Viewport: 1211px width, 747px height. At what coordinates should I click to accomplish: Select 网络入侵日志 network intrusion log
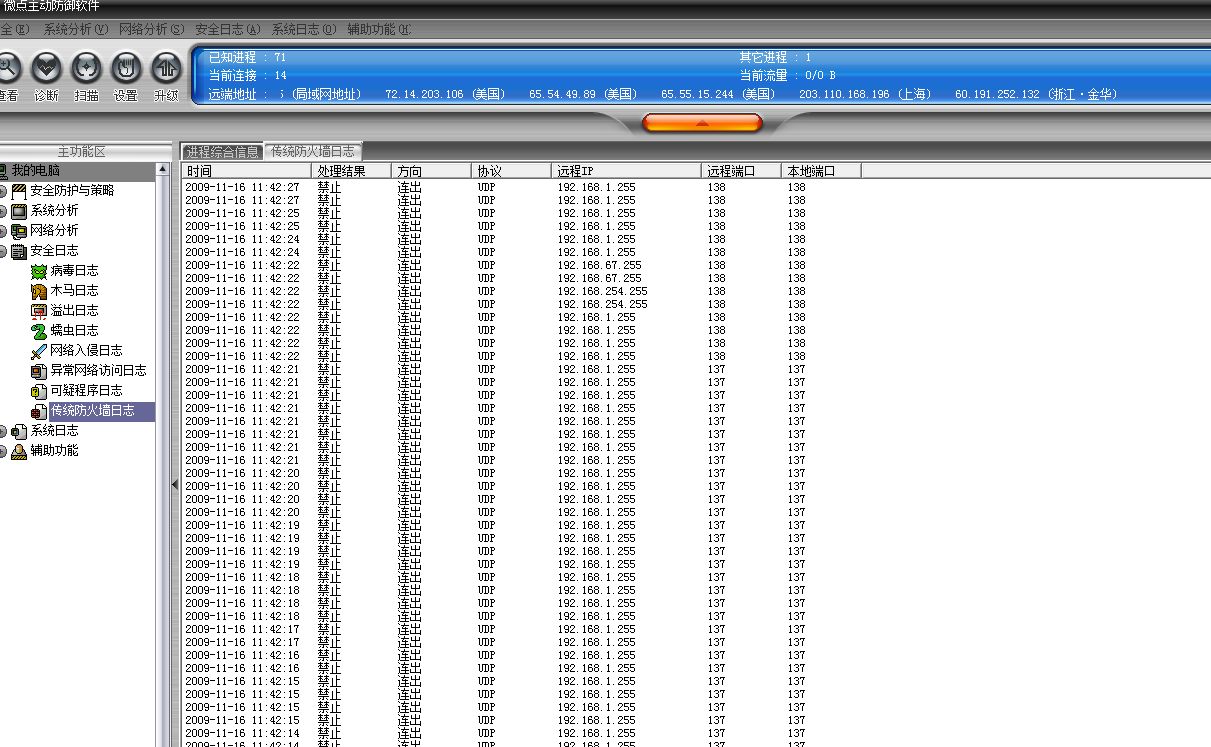click(86, 351)
